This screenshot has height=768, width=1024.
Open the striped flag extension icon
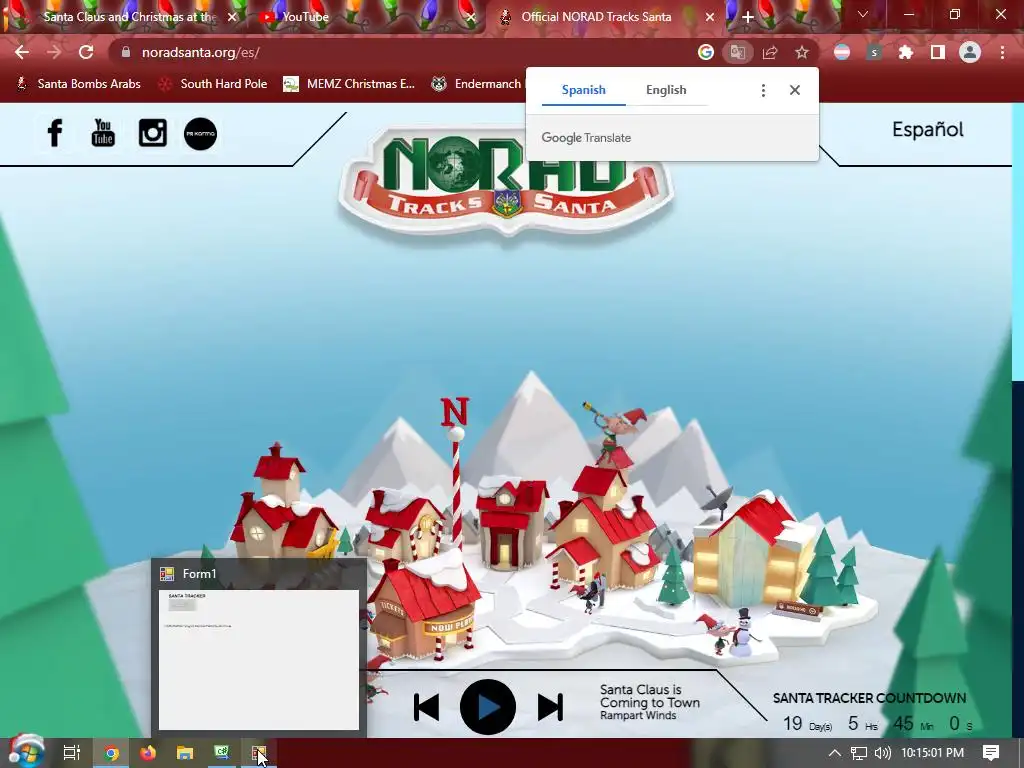coord(842,52)
